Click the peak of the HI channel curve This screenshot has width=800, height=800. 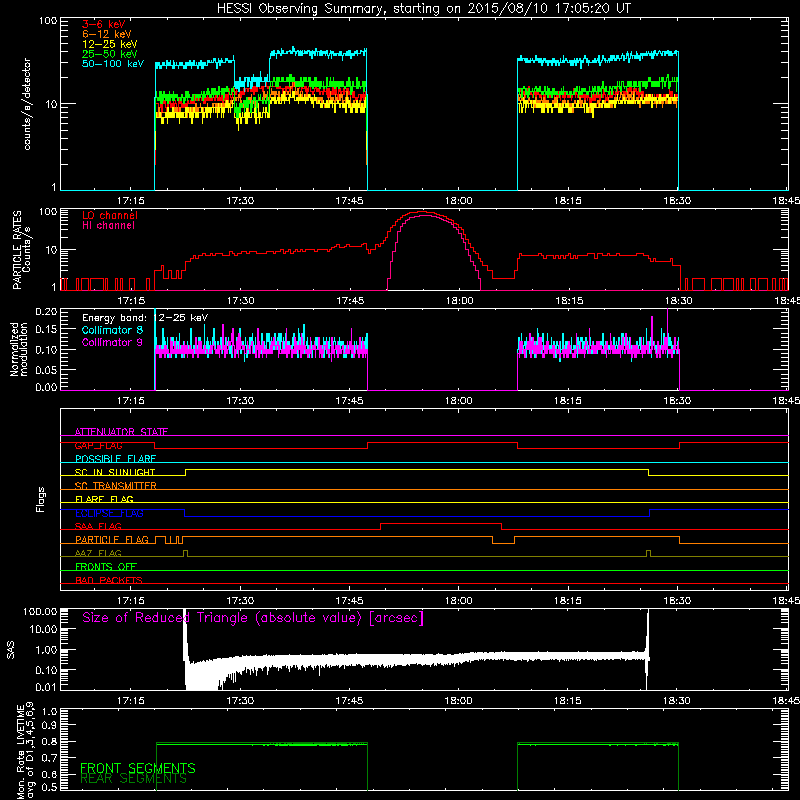(x=425, y=215)
